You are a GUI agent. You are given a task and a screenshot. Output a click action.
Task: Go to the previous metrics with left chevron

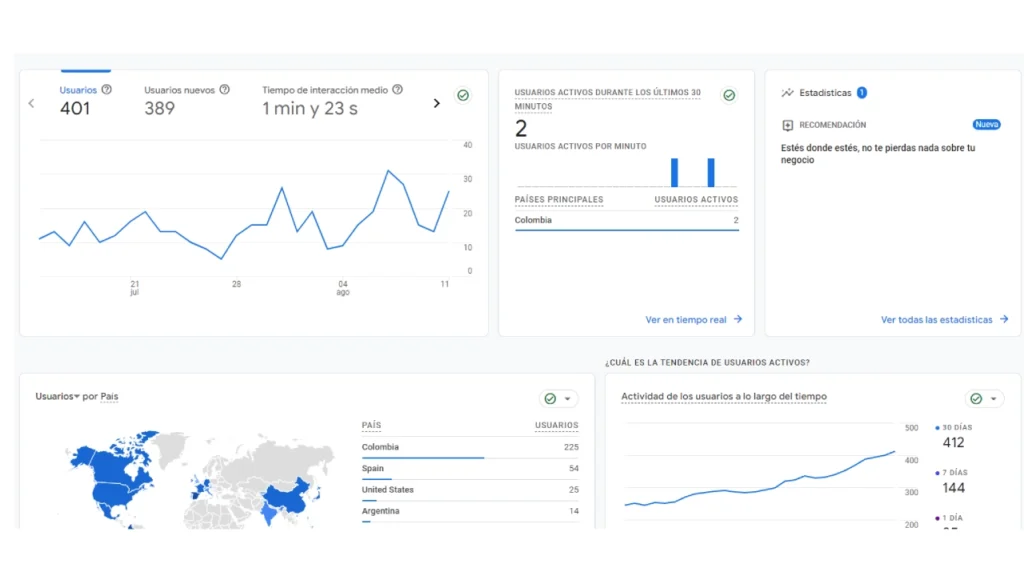pyautogui.click(x=31, y=103)
